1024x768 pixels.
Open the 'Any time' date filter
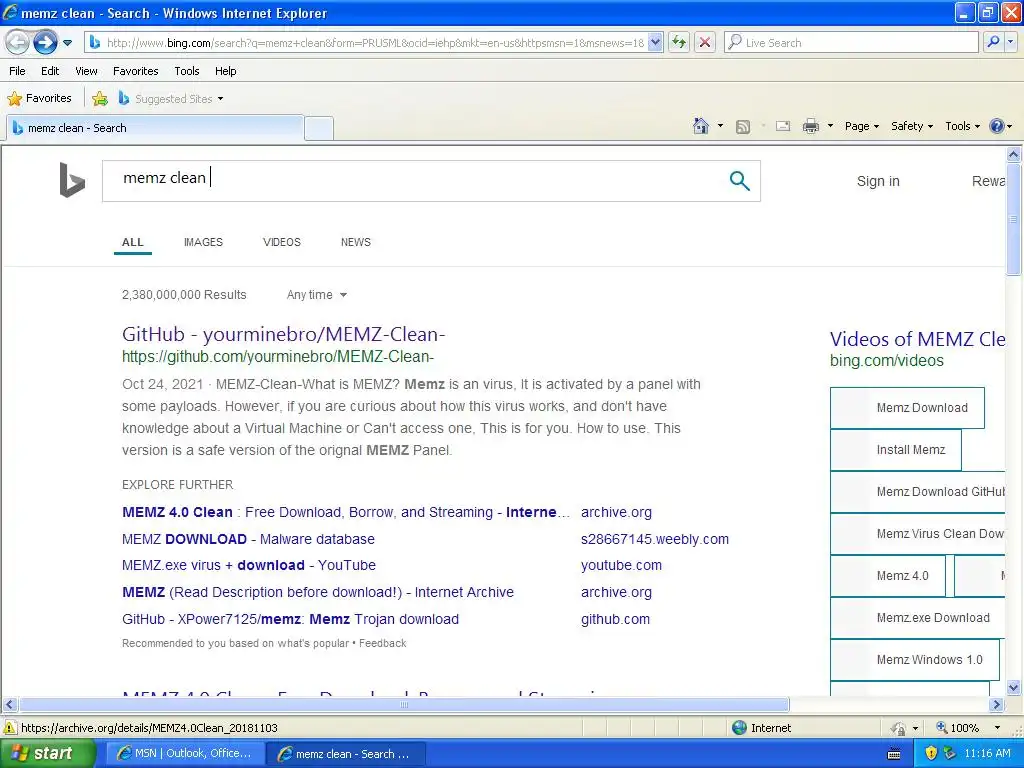(x=317, y=295)
